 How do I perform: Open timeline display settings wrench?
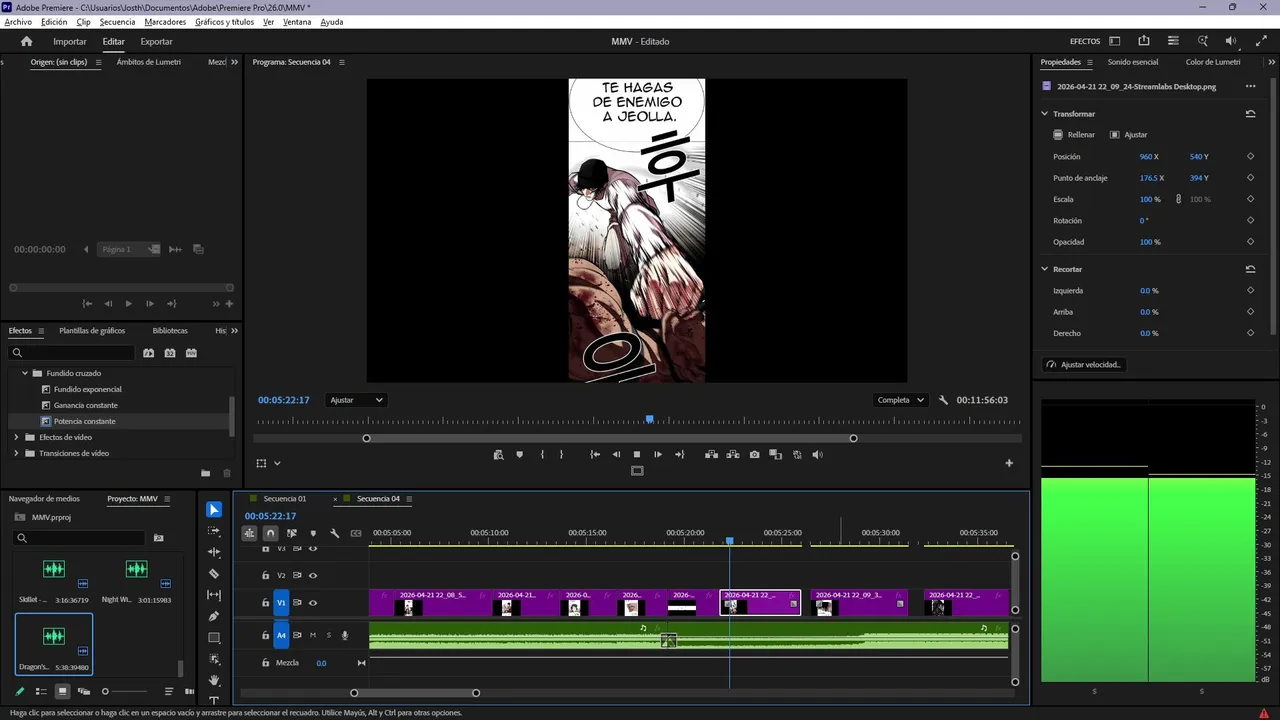(335, 533)
